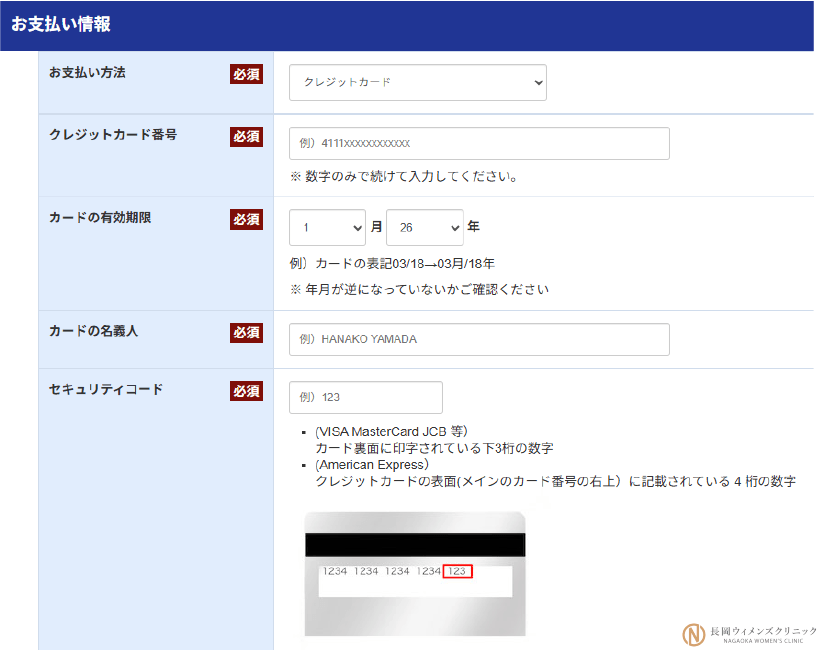Click the example text カードの表記03/18→03月/18年
817x650 pixels.
[392, 264]
